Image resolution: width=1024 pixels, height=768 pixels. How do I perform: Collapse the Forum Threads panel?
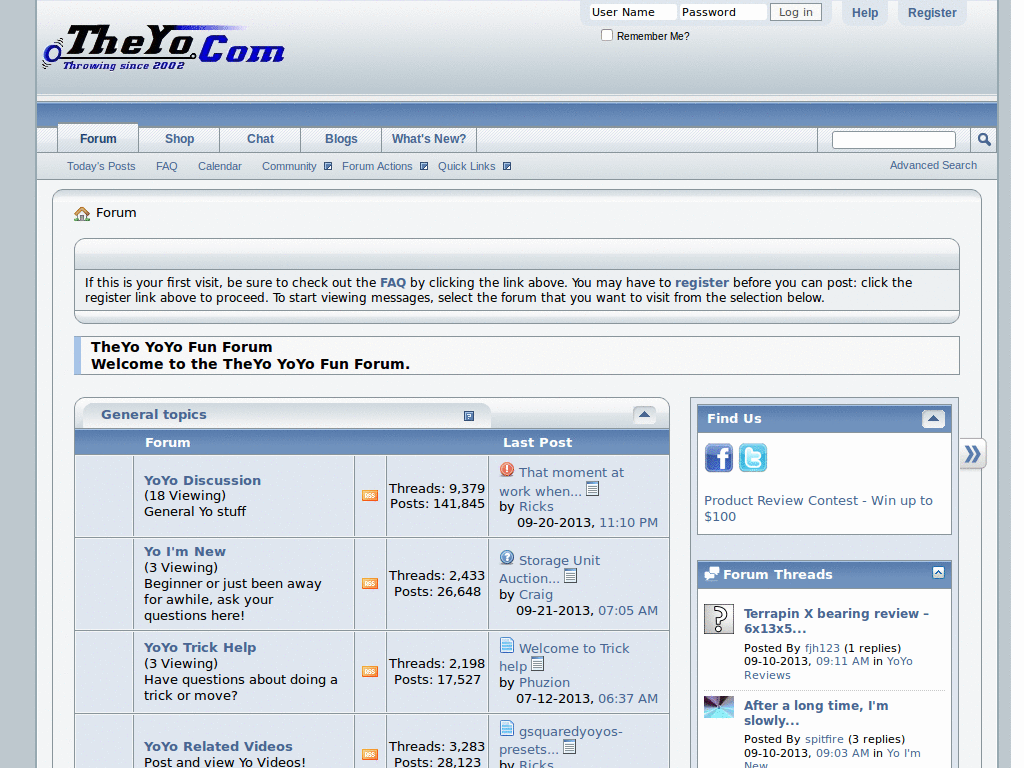(x=938, y=573)
